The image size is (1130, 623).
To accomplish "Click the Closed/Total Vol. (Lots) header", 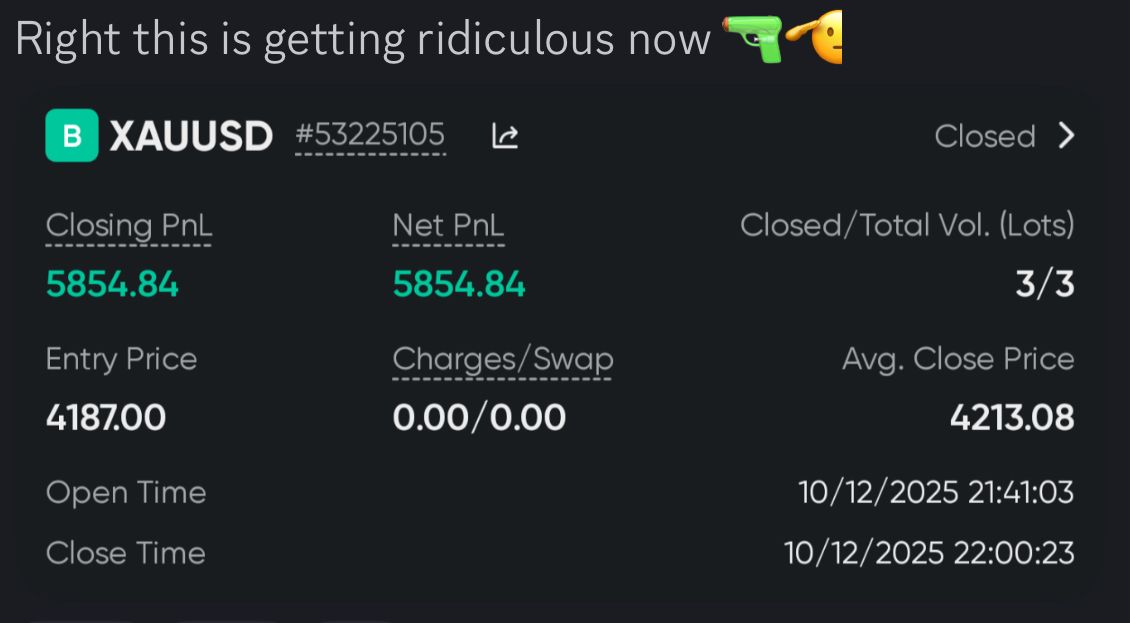I will pos(908,224).
